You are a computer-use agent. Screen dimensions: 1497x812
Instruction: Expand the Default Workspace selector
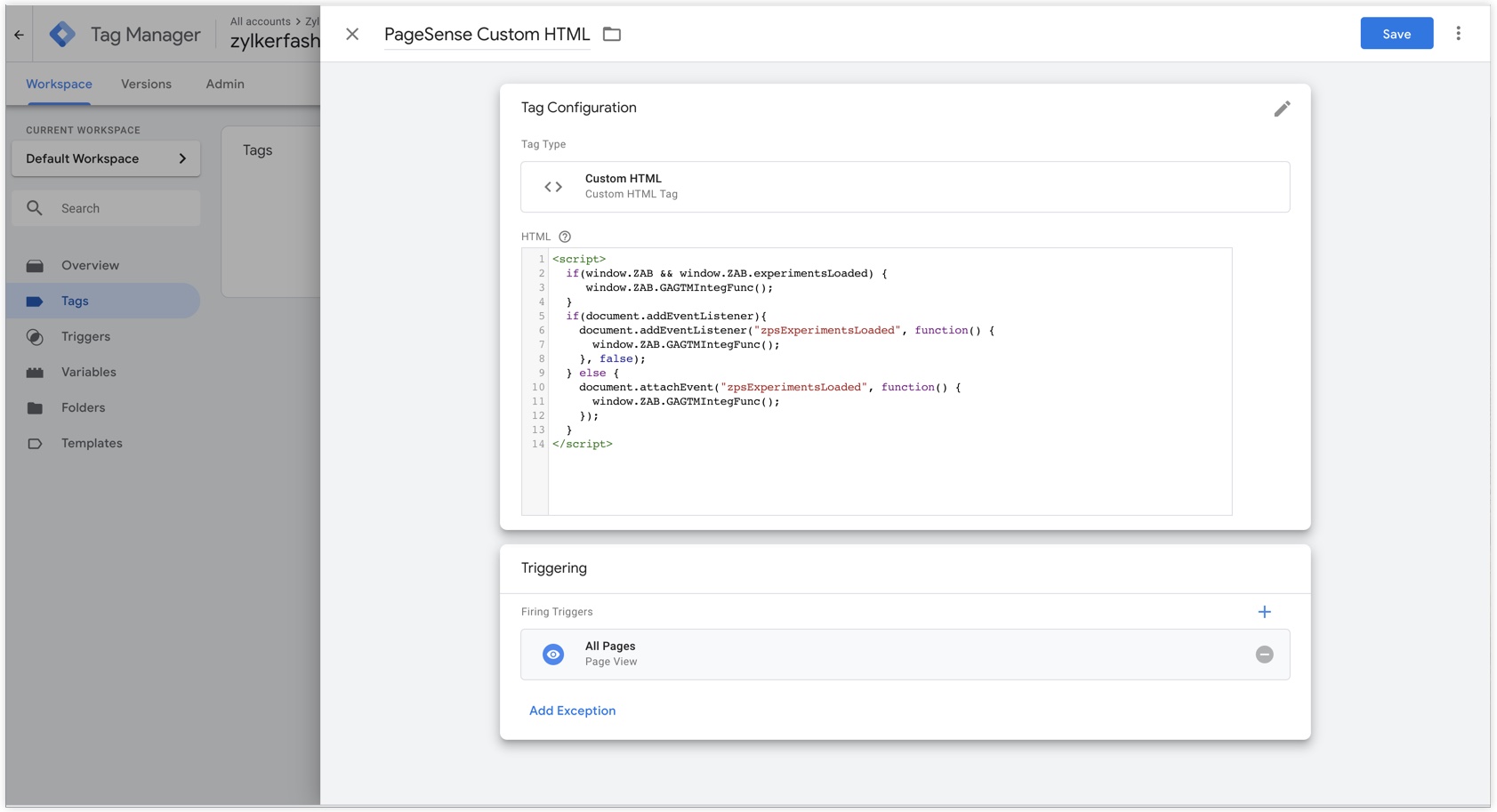[106, 159]
